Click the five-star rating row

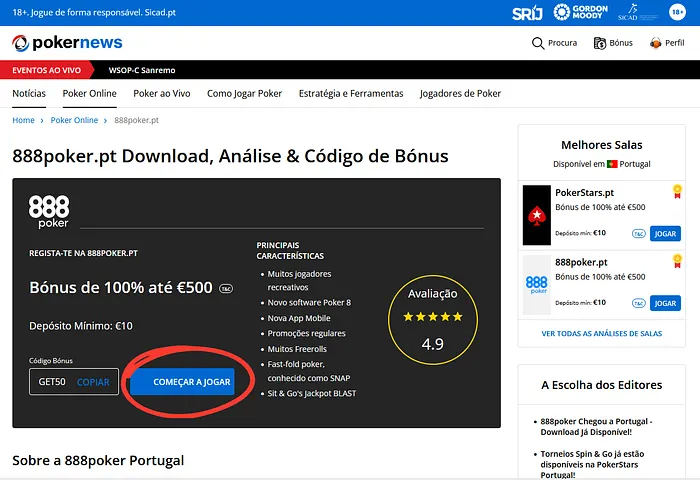(x=433, y=317)
